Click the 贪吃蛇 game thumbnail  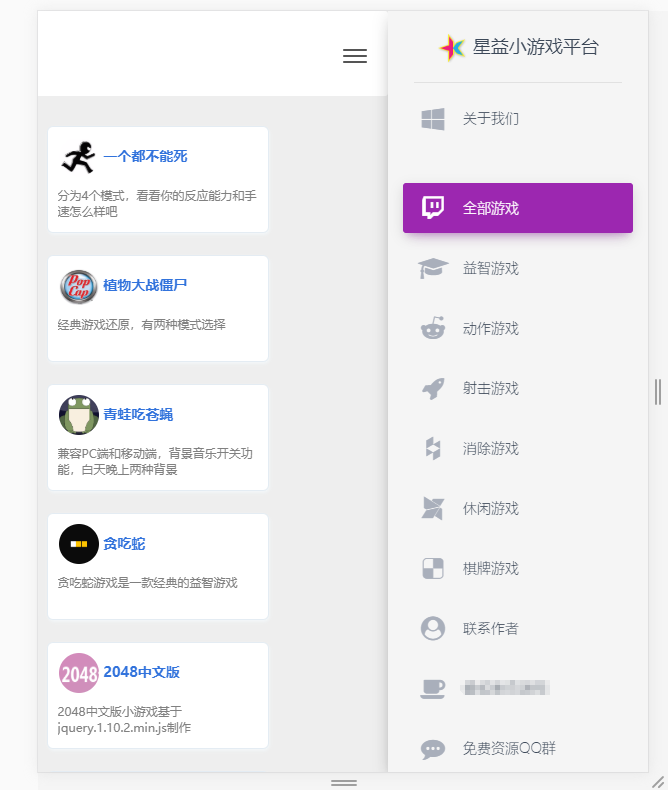point(79,543)
